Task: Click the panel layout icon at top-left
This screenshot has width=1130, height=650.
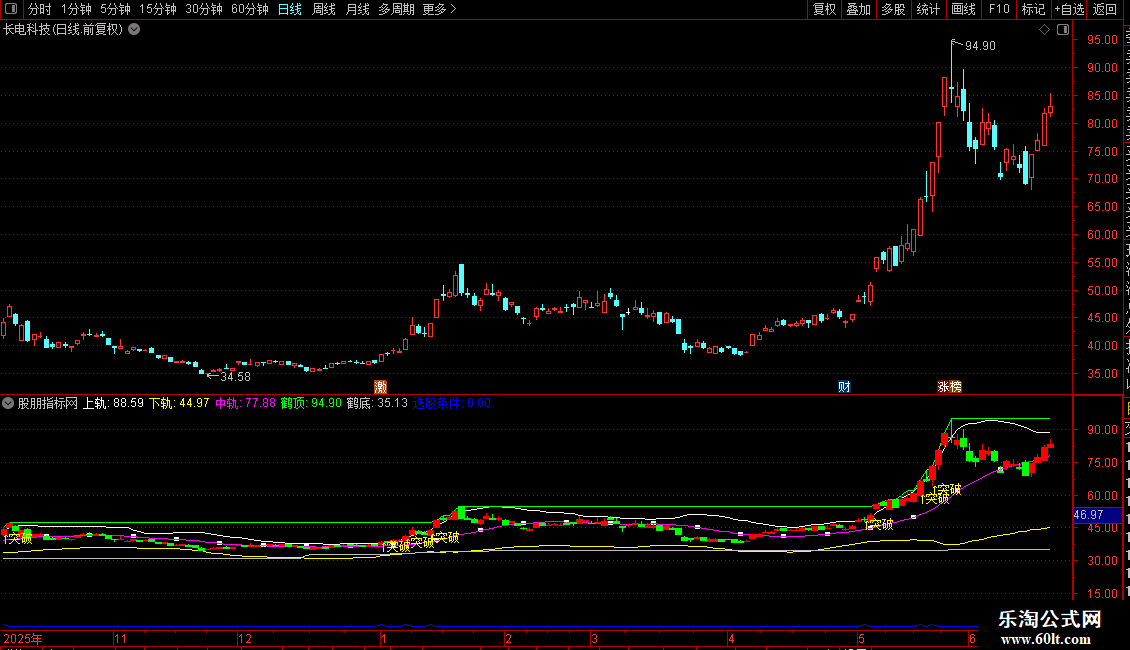Action: coord(11,9)
